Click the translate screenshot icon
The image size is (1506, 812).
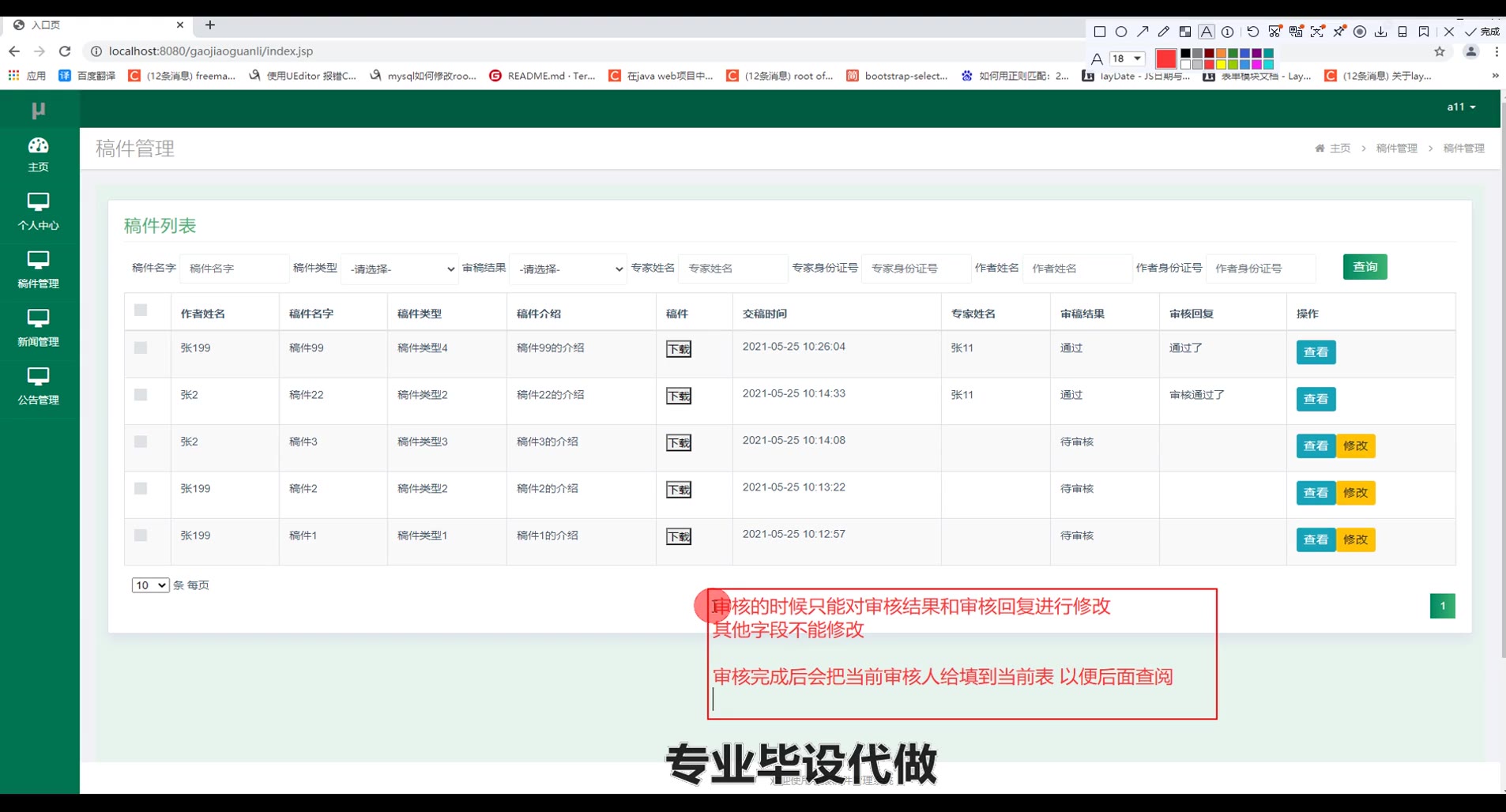[x=1296, y=32]
